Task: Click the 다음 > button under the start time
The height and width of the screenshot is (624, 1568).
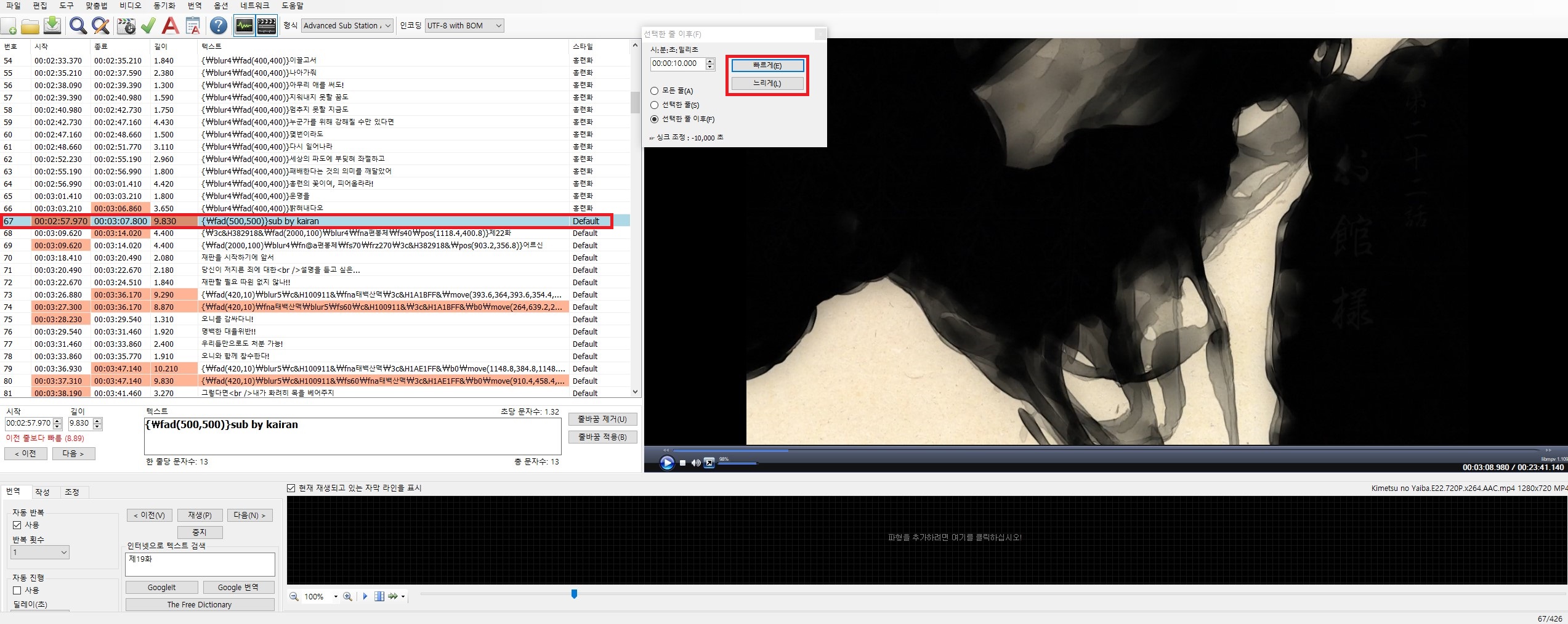Action: click(73, 454)
